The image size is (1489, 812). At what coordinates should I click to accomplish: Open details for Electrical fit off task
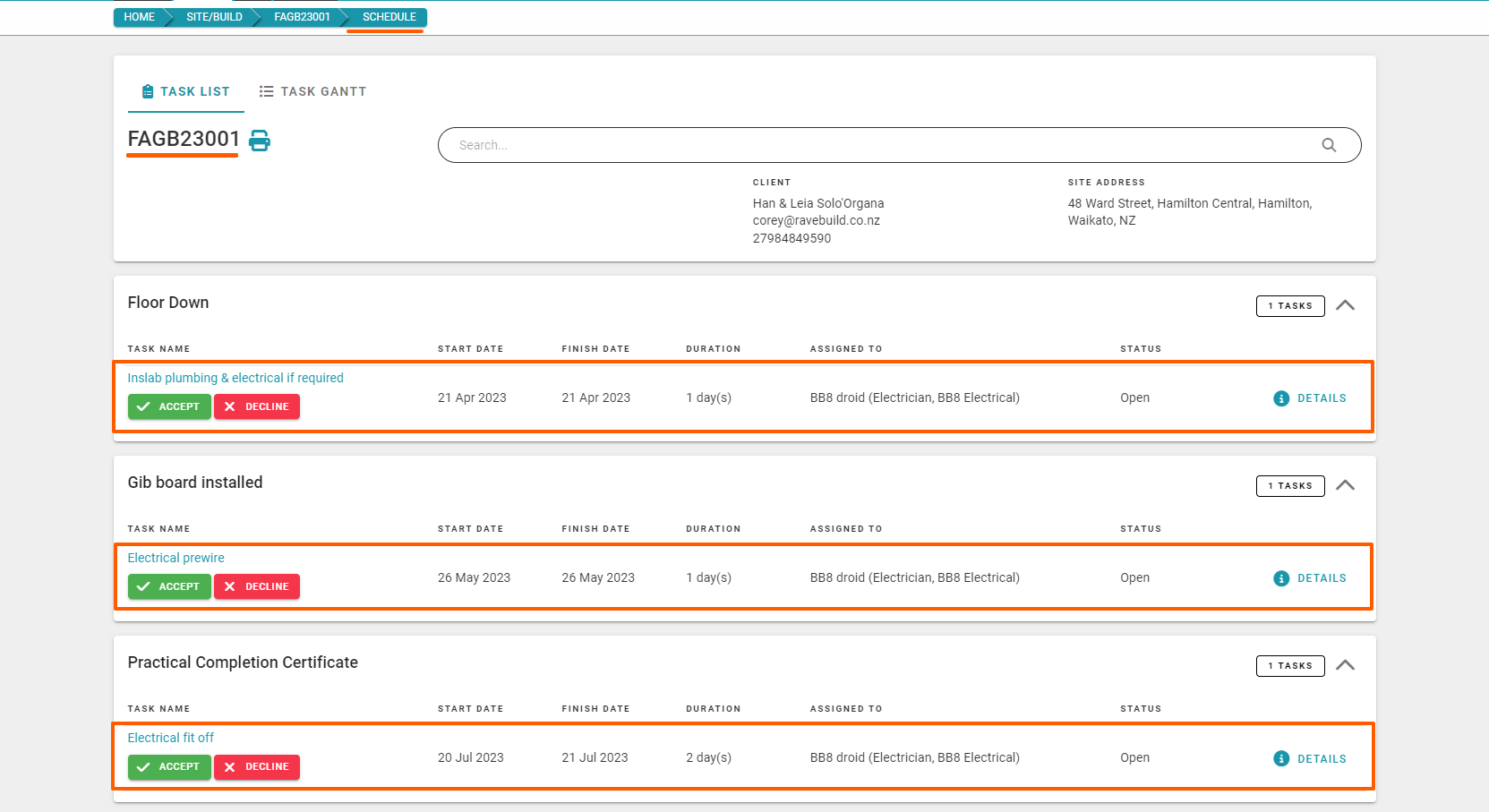[1310, 759]
